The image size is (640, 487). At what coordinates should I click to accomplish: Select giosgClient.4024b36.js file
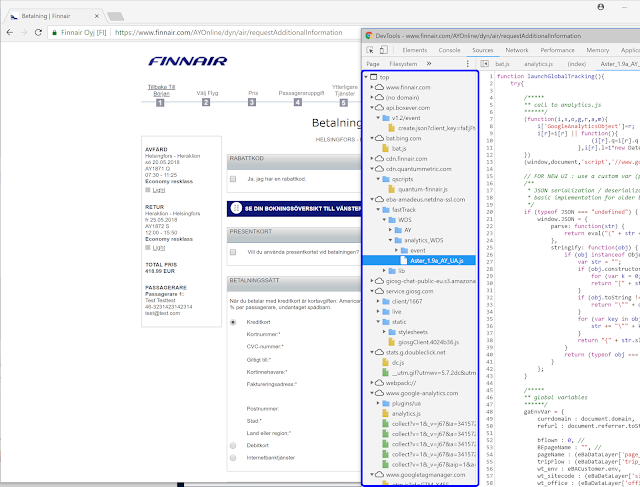coord(428,342)
